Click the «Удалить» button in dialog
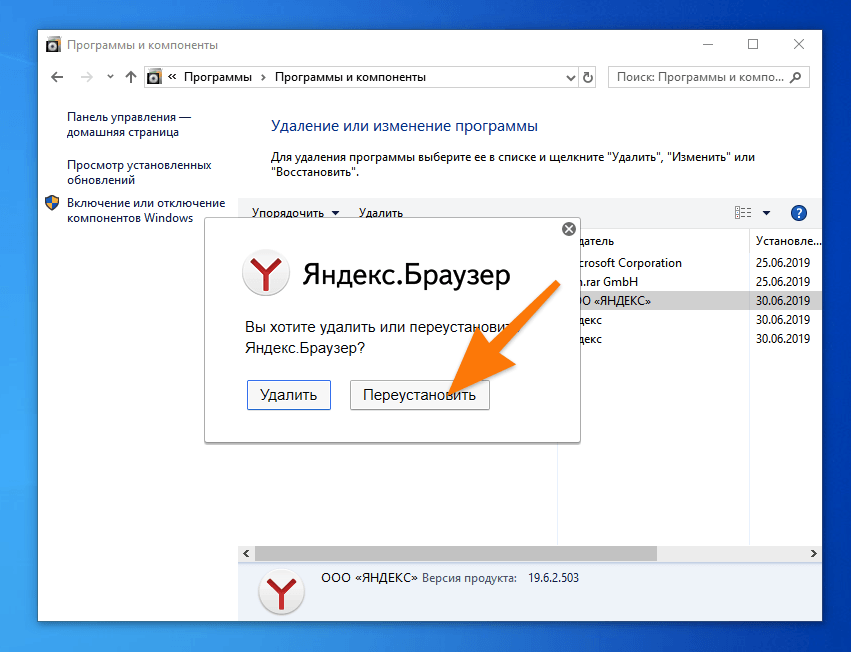This screenshot has height=652, width=851. pyautogui.click(x=289, y=395)
